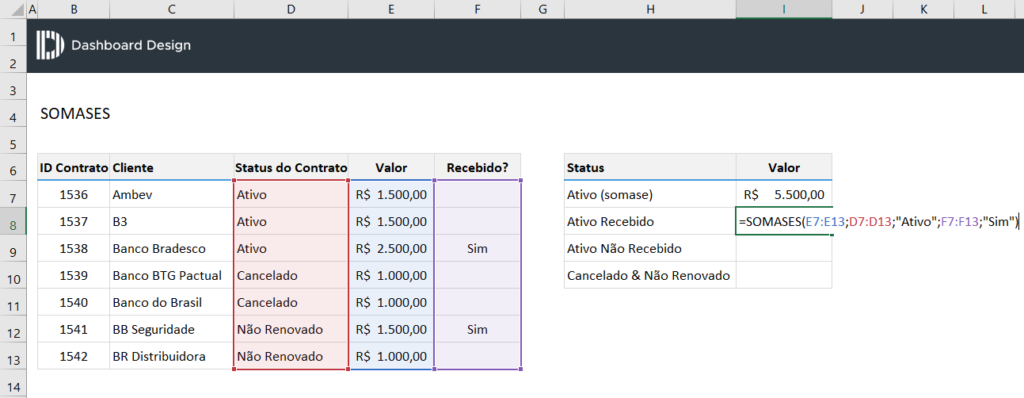Select empty value cell beside Cancelado & Não Renovado
Image resolution: width=1024 pixels, height=398 pixels.
pos(784,276)
